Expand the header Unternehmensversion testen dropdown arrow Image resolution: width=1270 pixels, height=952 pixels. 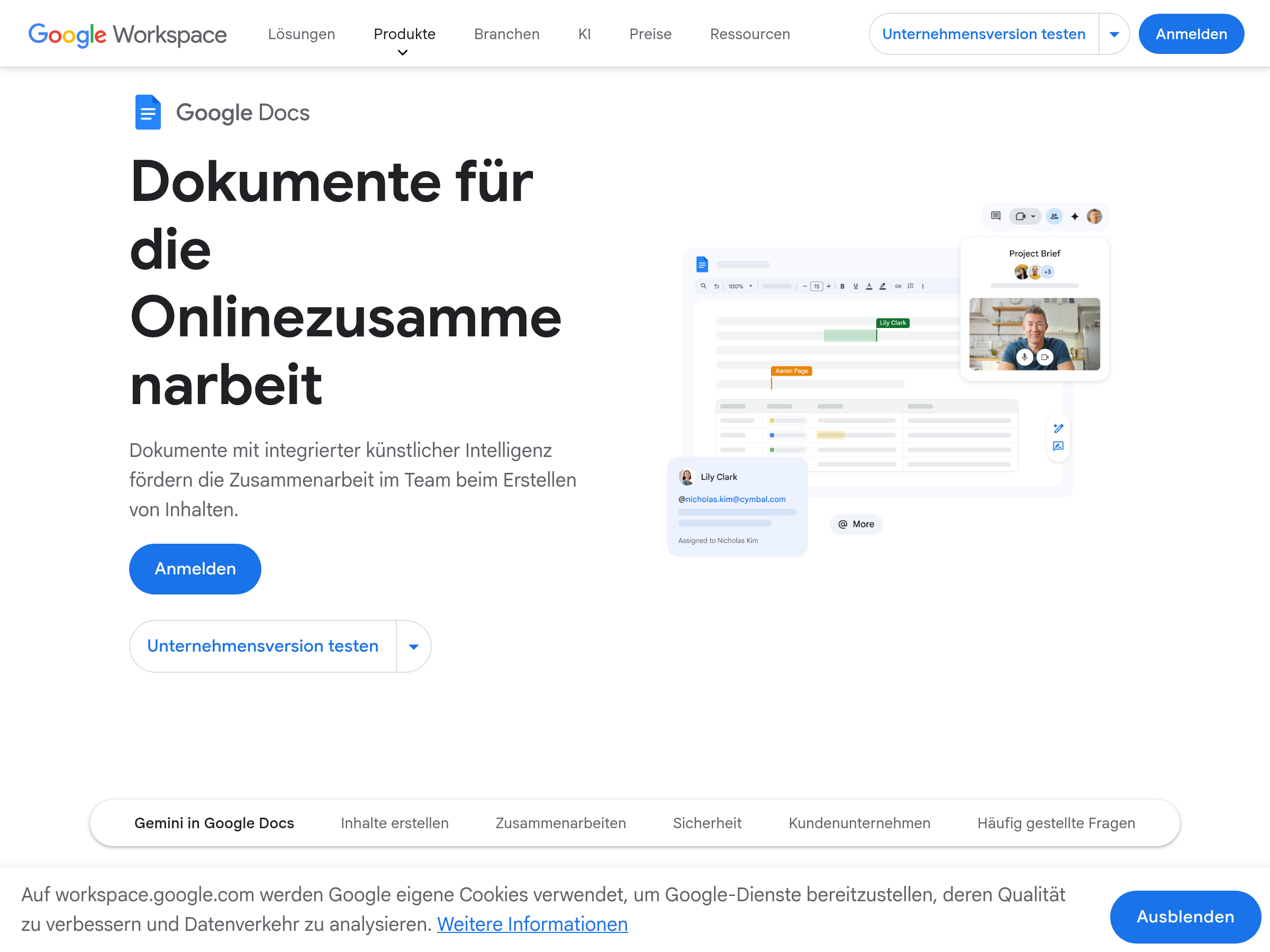tap(1114, 34)
